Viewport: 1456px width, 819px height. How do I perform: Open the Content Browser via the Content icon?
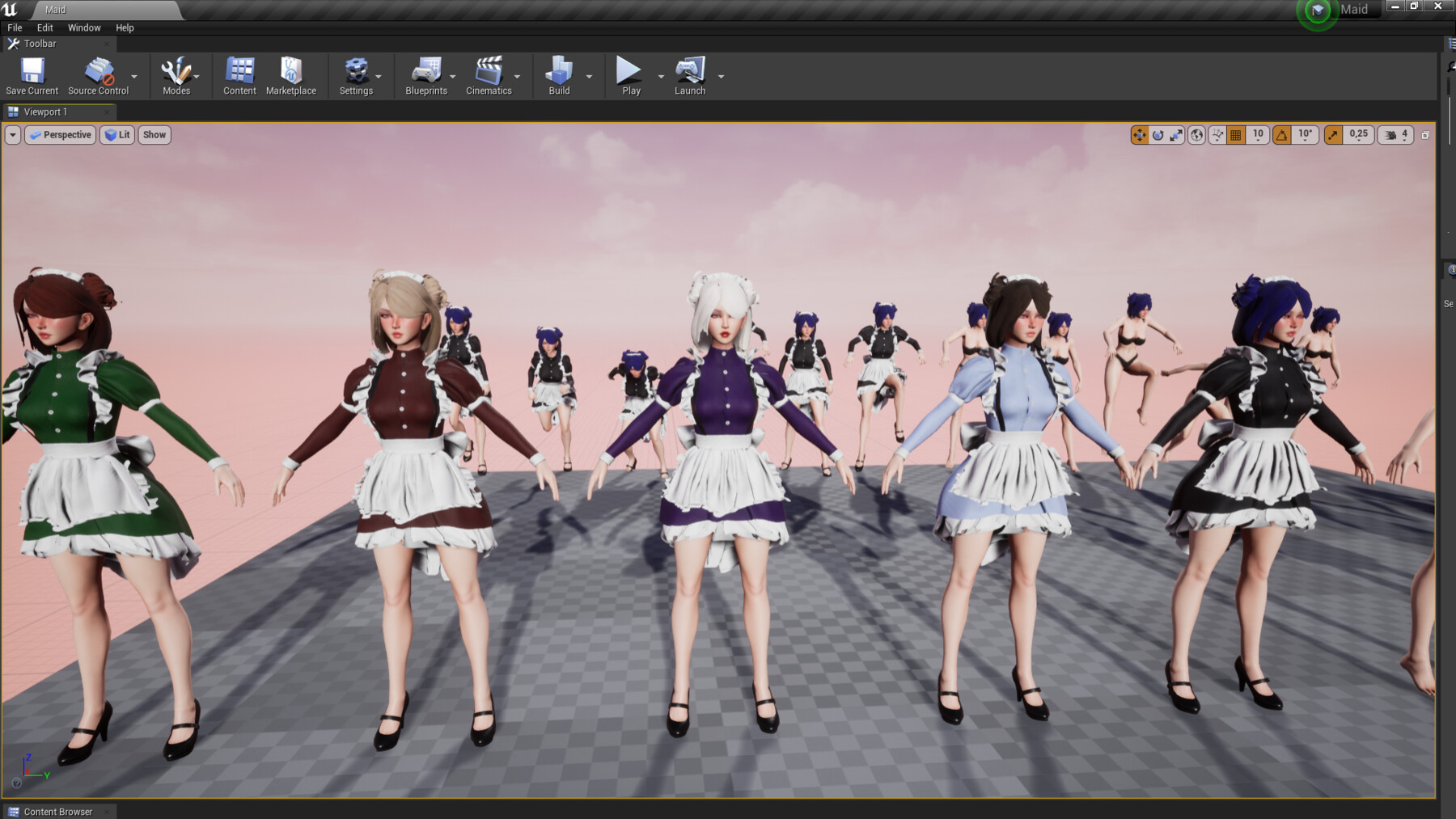coord(239,75)
